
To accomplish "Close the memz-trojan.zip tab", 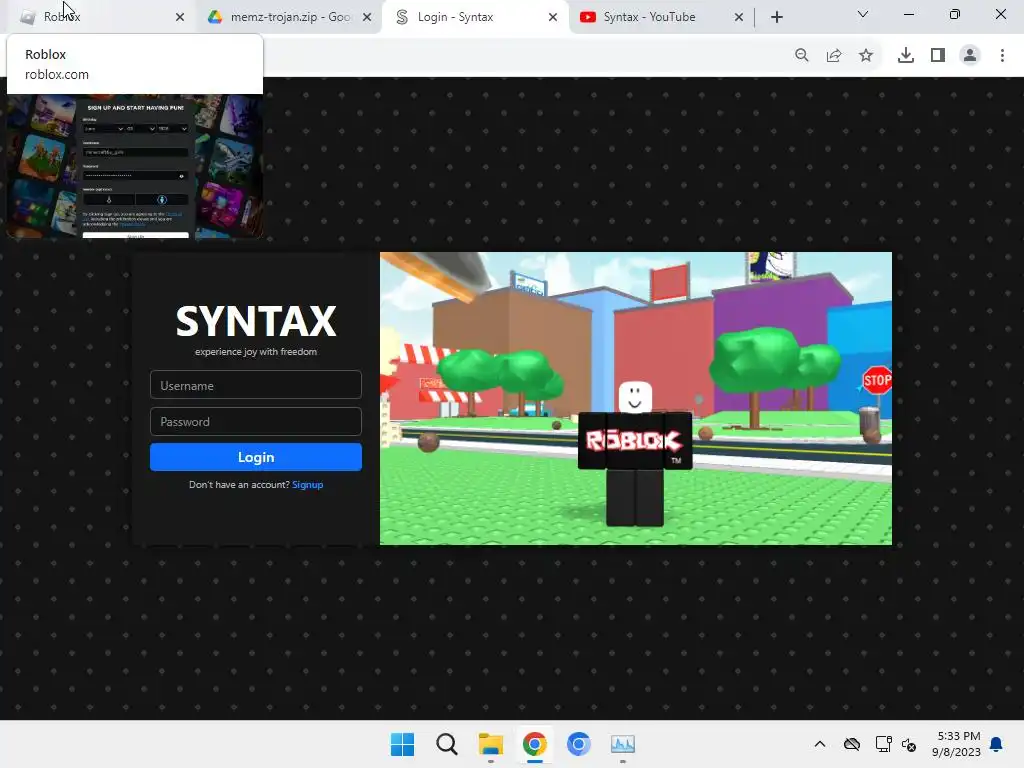I will pos(367,17).
